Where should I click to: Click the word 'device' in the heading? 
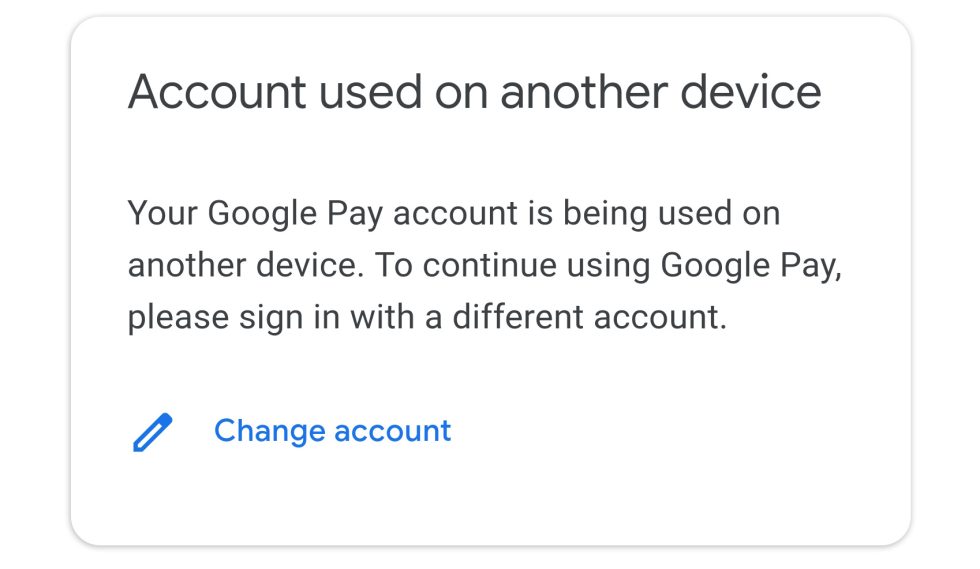point(751,92)
